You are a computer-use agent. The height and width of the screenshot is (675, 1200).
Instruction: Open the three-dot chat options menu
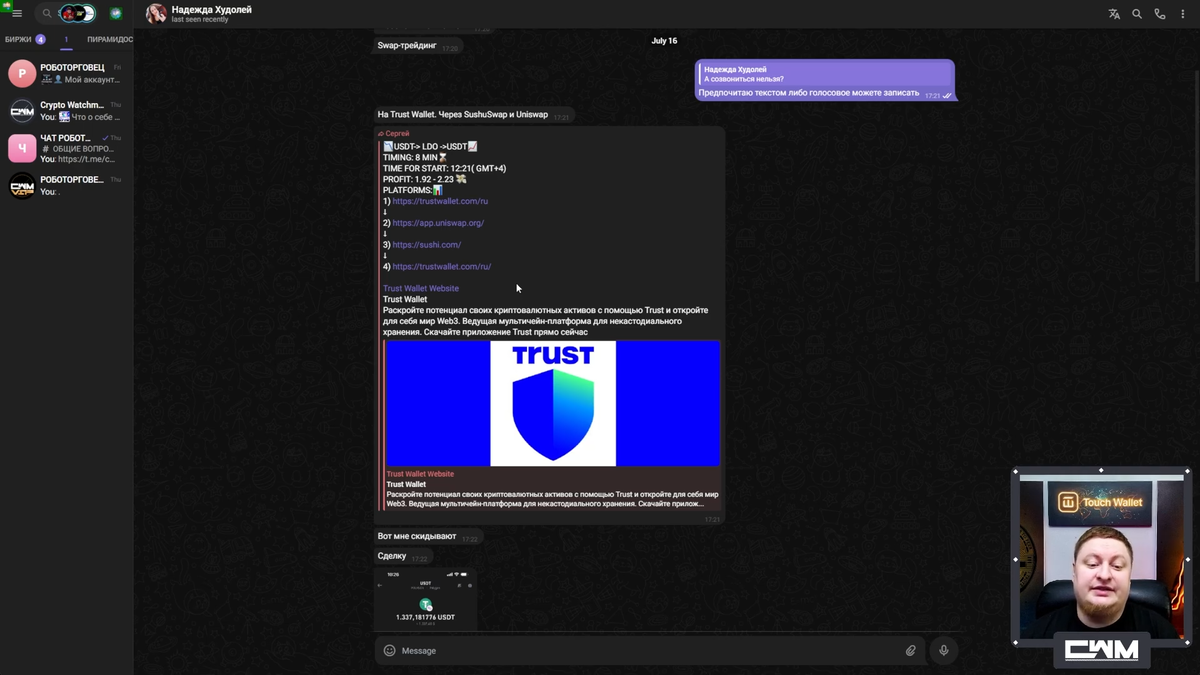click(1183, 14)
